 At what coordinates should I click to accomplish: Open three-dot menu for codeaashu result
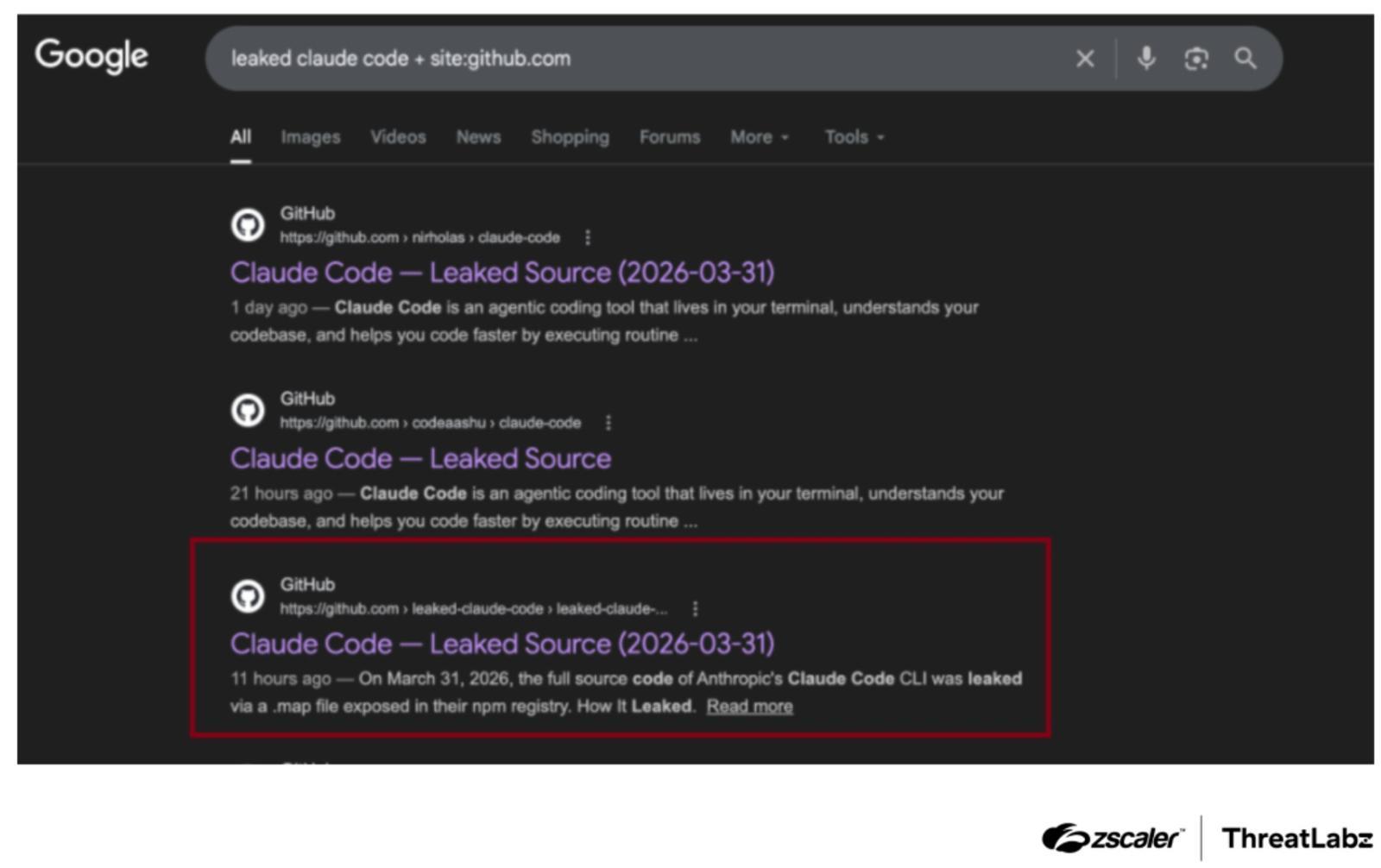609,423
